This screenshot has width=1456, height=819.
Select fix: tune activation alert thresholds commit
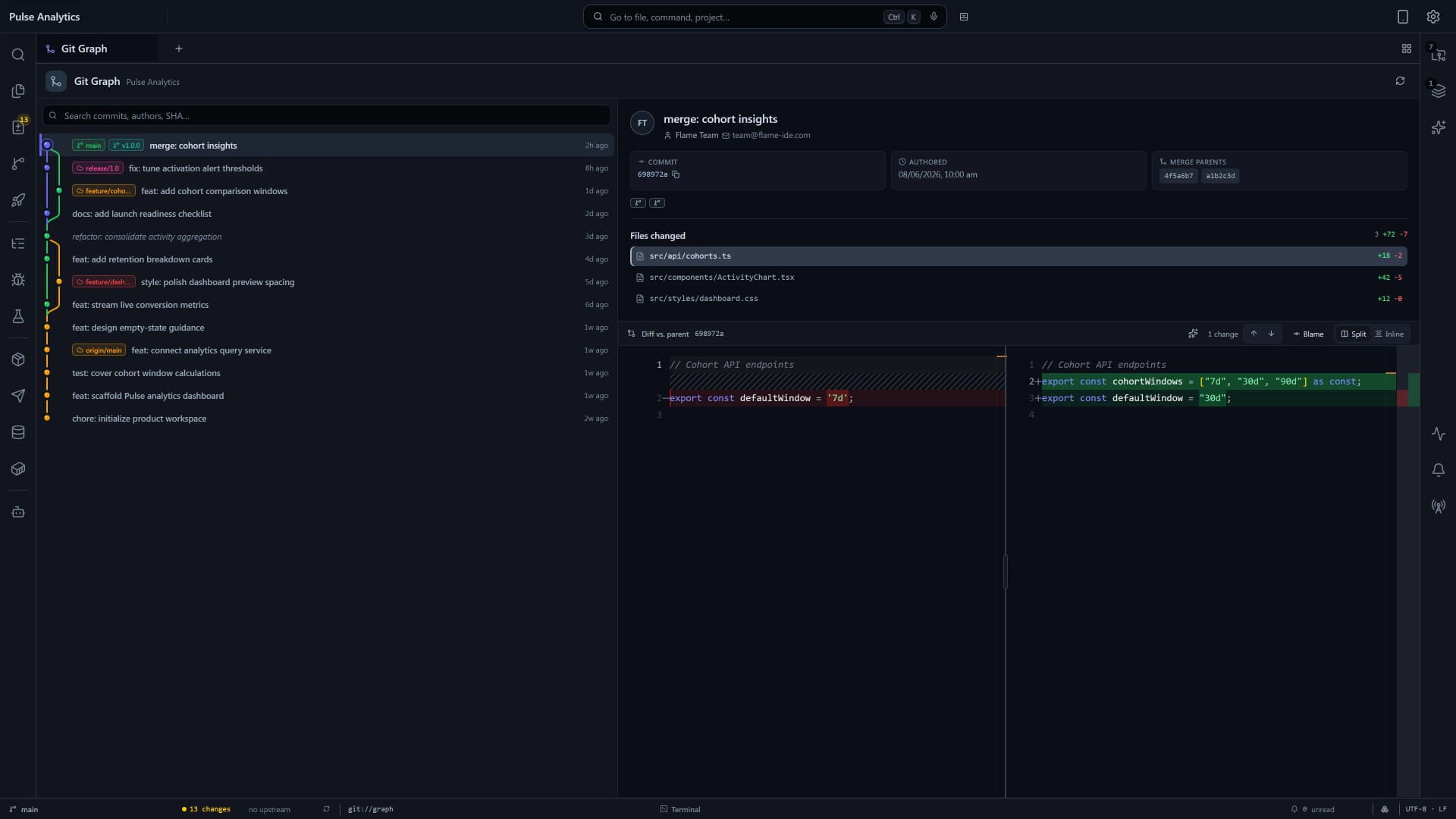pos(327,168)
